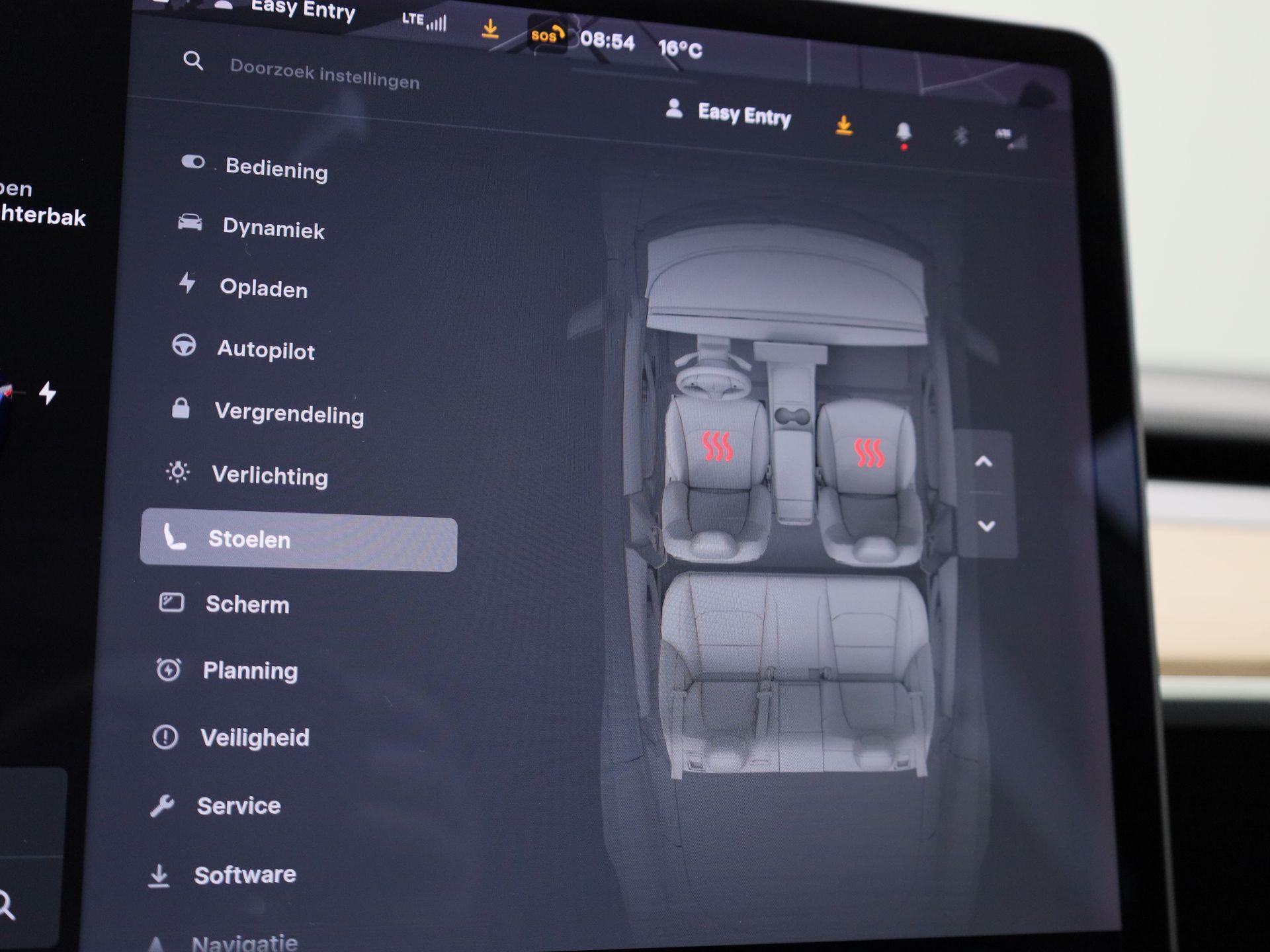Image resolution: width=1270 pixels, height=952 pixels.
Task: Open Vergrendeling lock settings
Action: coord(288,414)
